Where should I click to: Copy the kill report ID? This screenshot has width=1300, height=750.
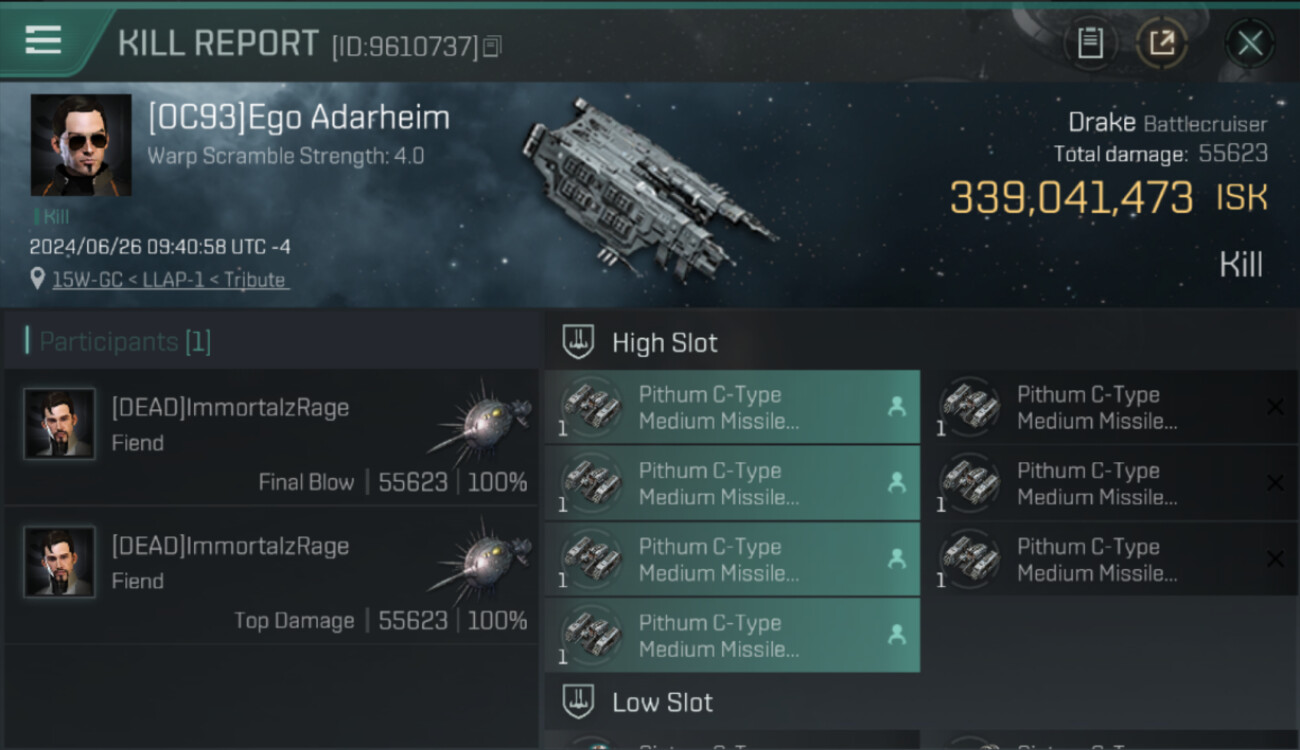pyautogui.click(x=492, y=46)
